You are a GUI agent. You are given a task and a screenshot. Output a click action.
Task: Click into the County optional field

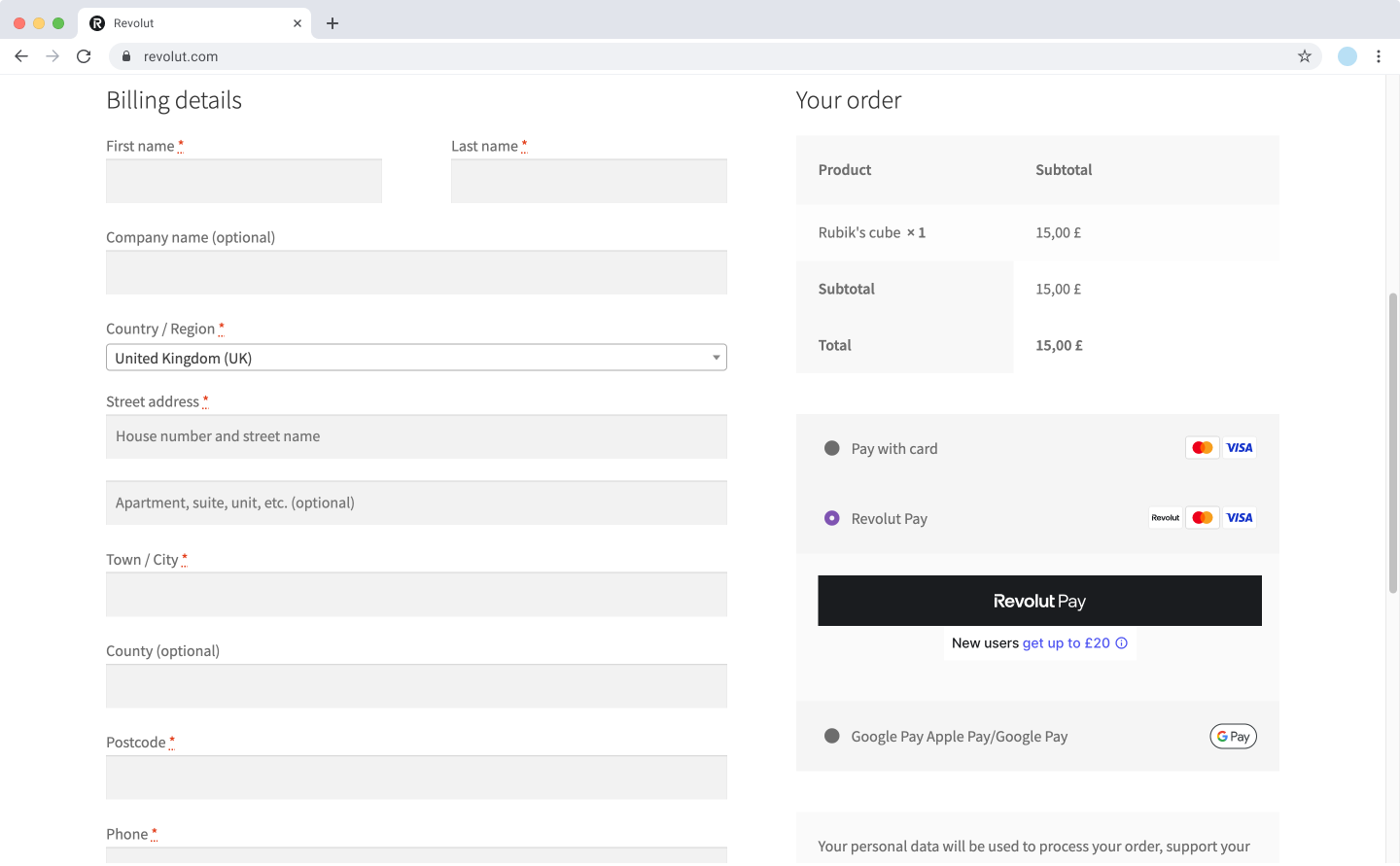[x=416, y=686]
